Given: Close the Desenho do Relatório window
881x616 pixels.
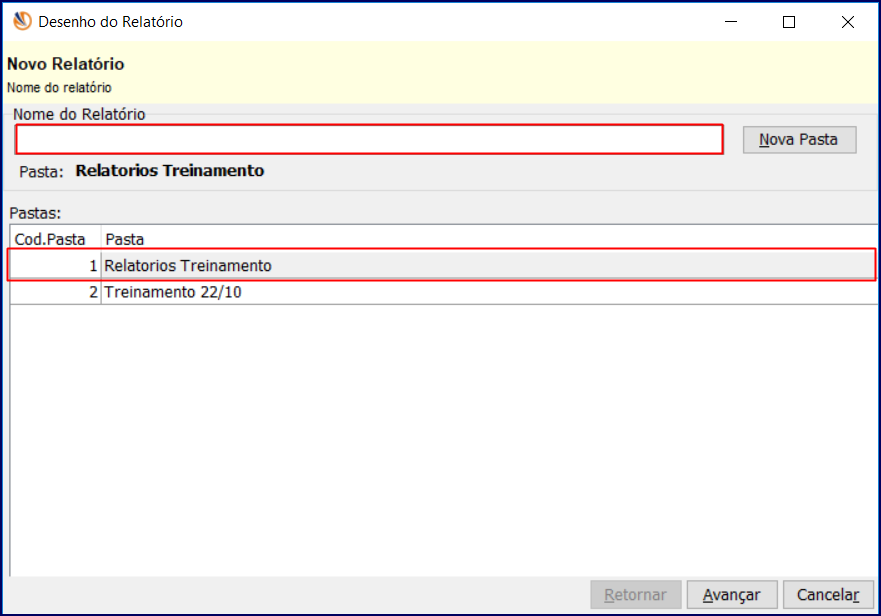Looking at the screenshot, I should (848, 21).
